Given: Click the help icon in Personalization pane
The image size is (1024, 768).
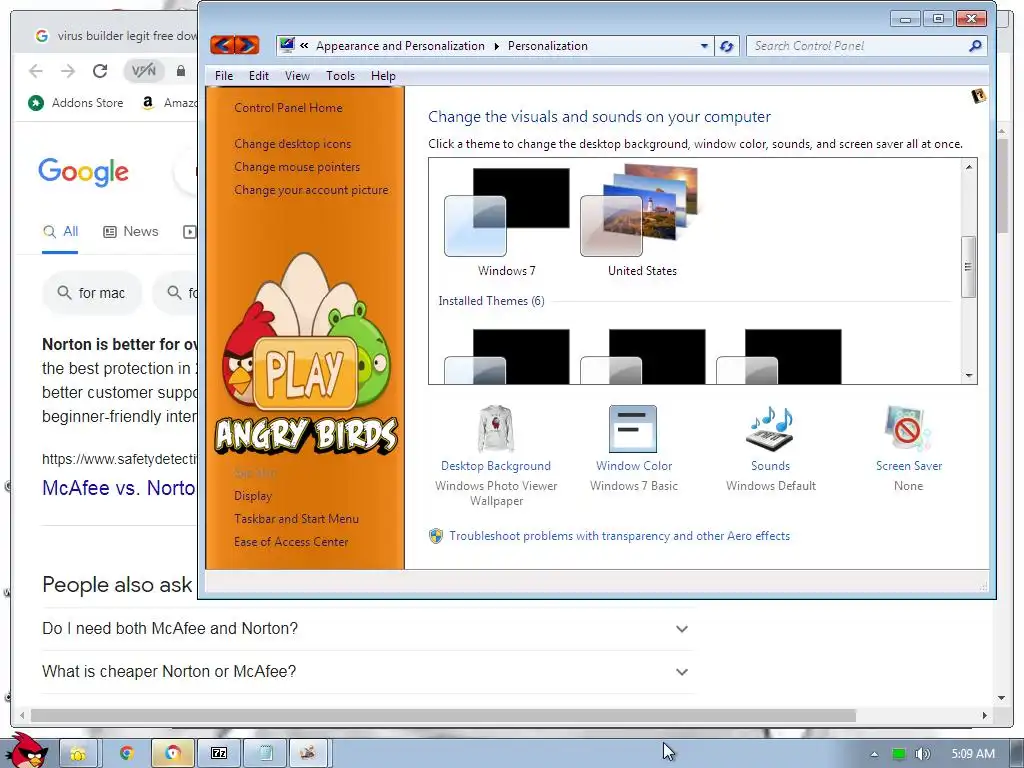Looking at the screenshot, I should pos(978,96).
